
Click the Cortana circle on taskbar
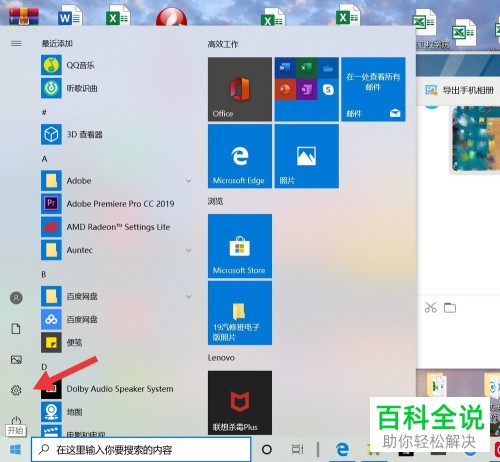(x=267, y=450)
